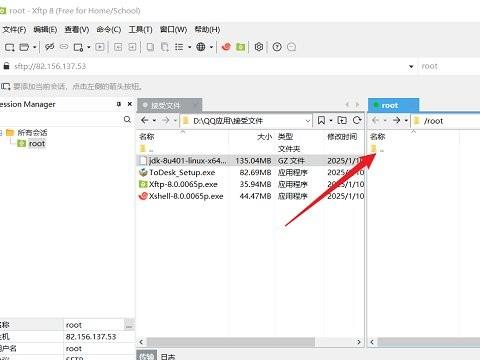Open the 文件(F) menu

[14, 30]
